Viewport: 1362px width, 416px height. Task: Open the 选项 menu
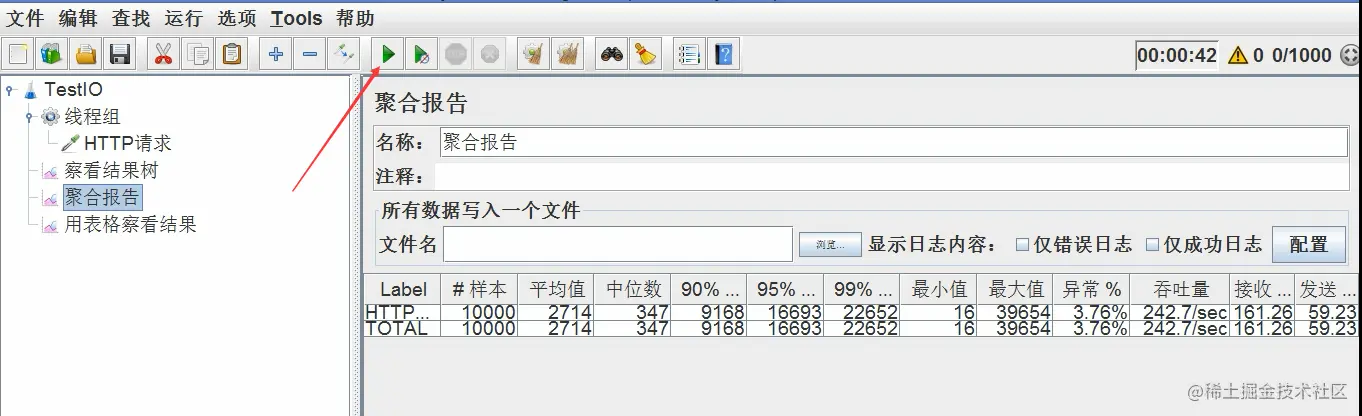click(237, 18)
